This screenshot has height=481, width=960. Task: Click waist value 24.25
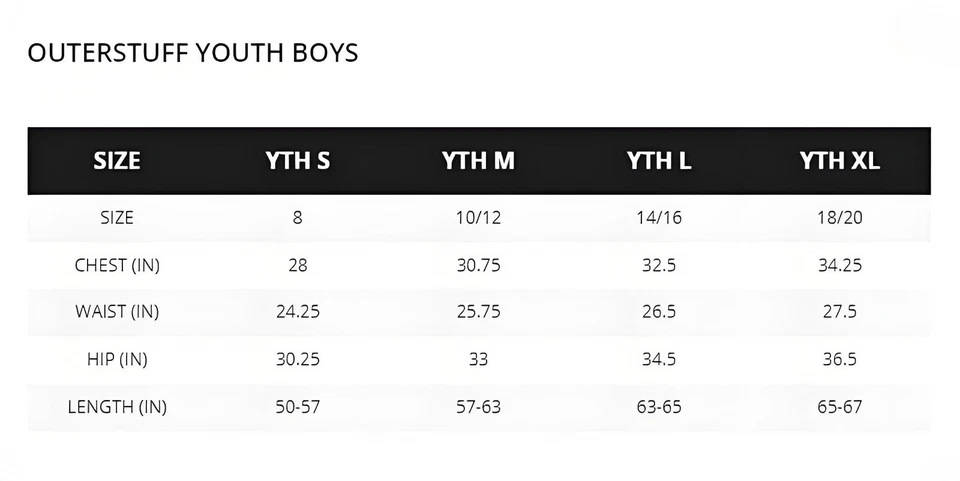click(x=298, y=311)
